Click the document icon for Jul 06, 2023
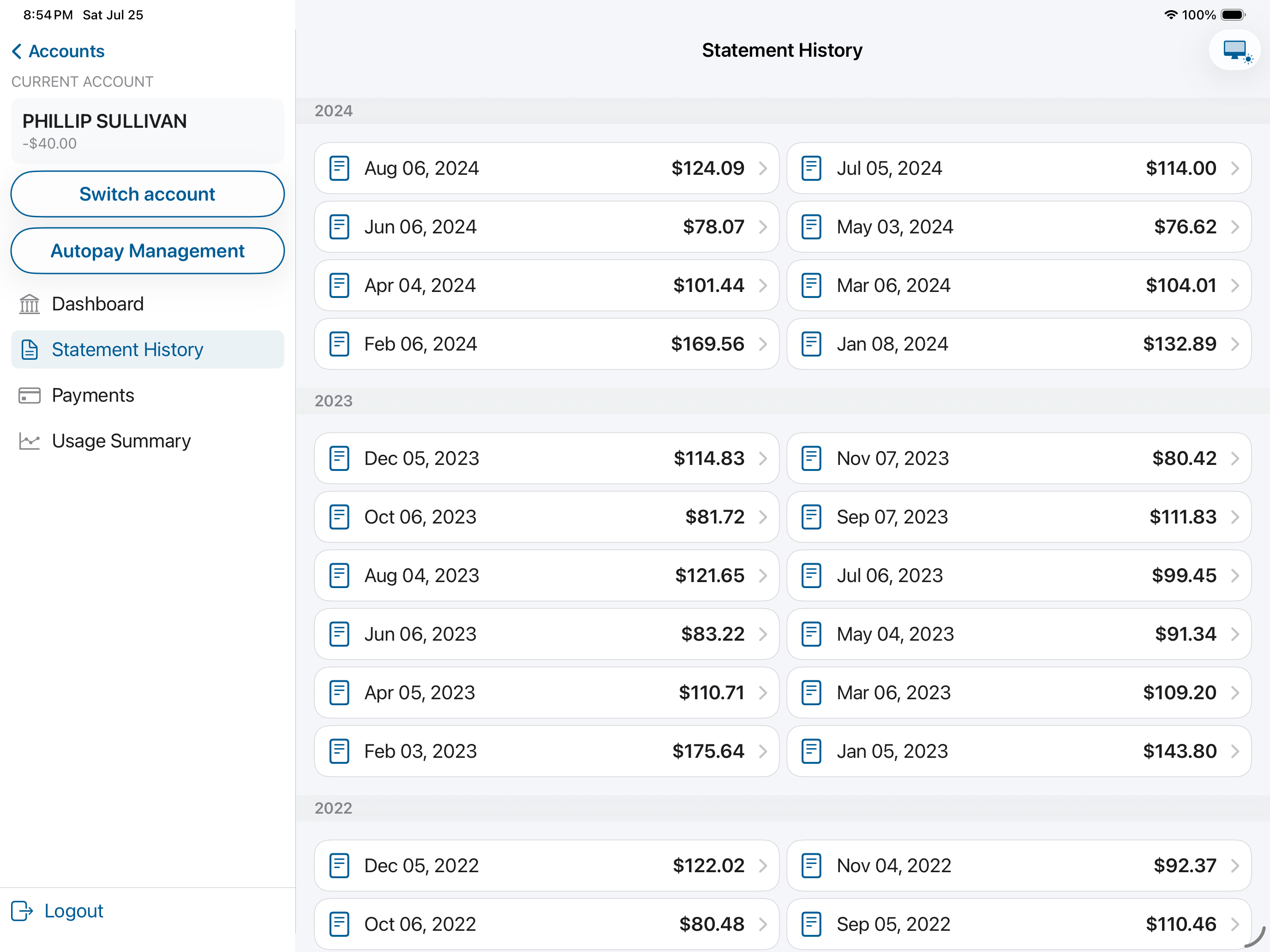Viewport: 1270px width, 952px height. coord(811,576)
